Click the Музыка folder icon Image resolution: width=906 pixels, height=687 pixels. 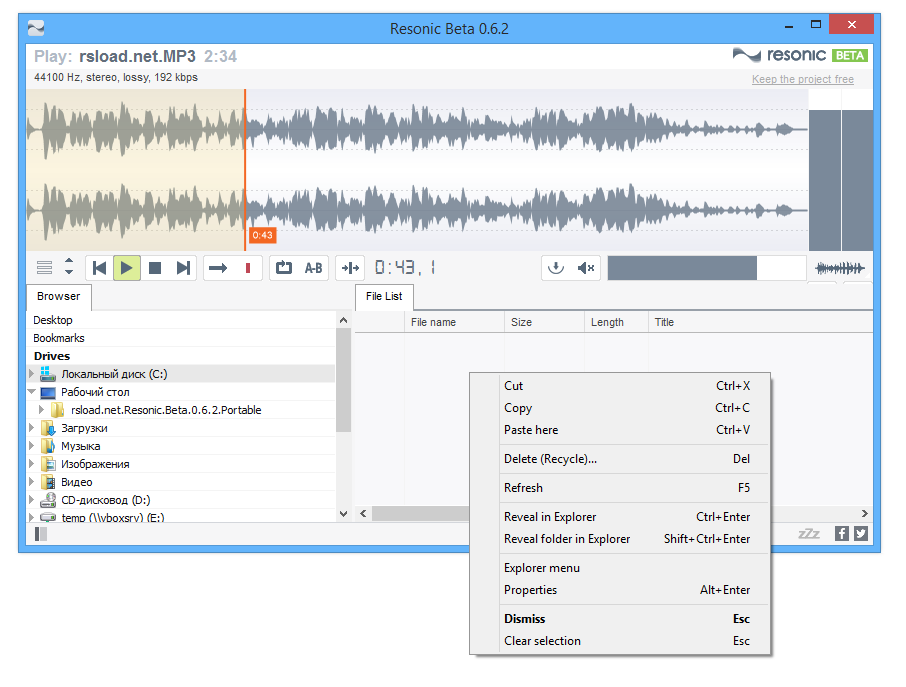(x=48, y=446)
